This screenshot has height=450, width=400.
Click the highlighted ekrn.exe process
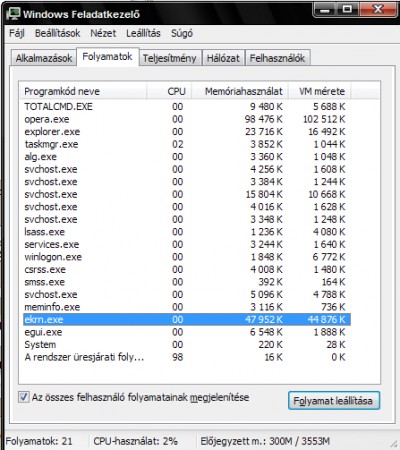[x=187, y=319]
